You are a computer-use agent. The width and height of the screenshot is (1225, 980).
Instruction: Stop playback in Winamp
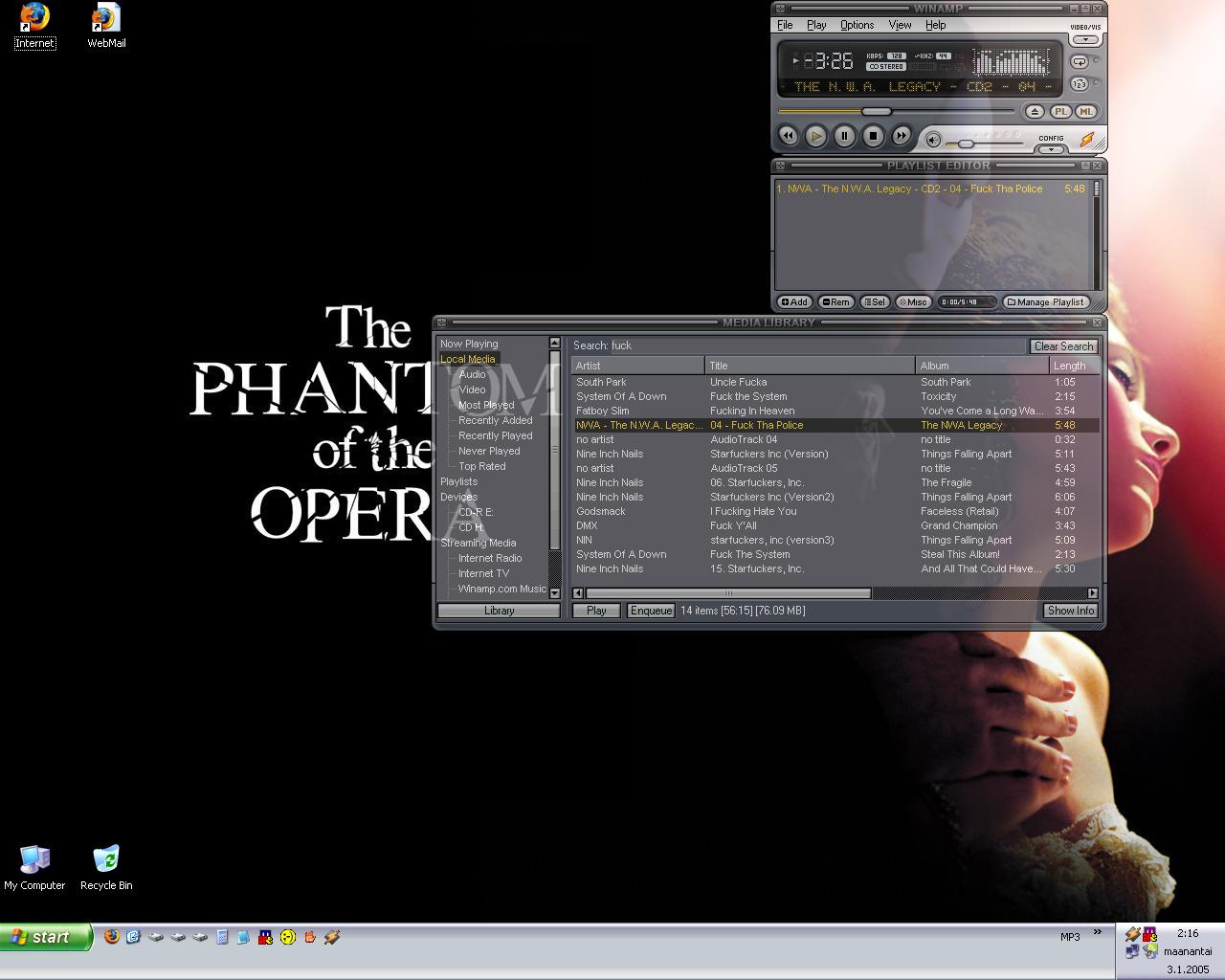click(873, 137)
